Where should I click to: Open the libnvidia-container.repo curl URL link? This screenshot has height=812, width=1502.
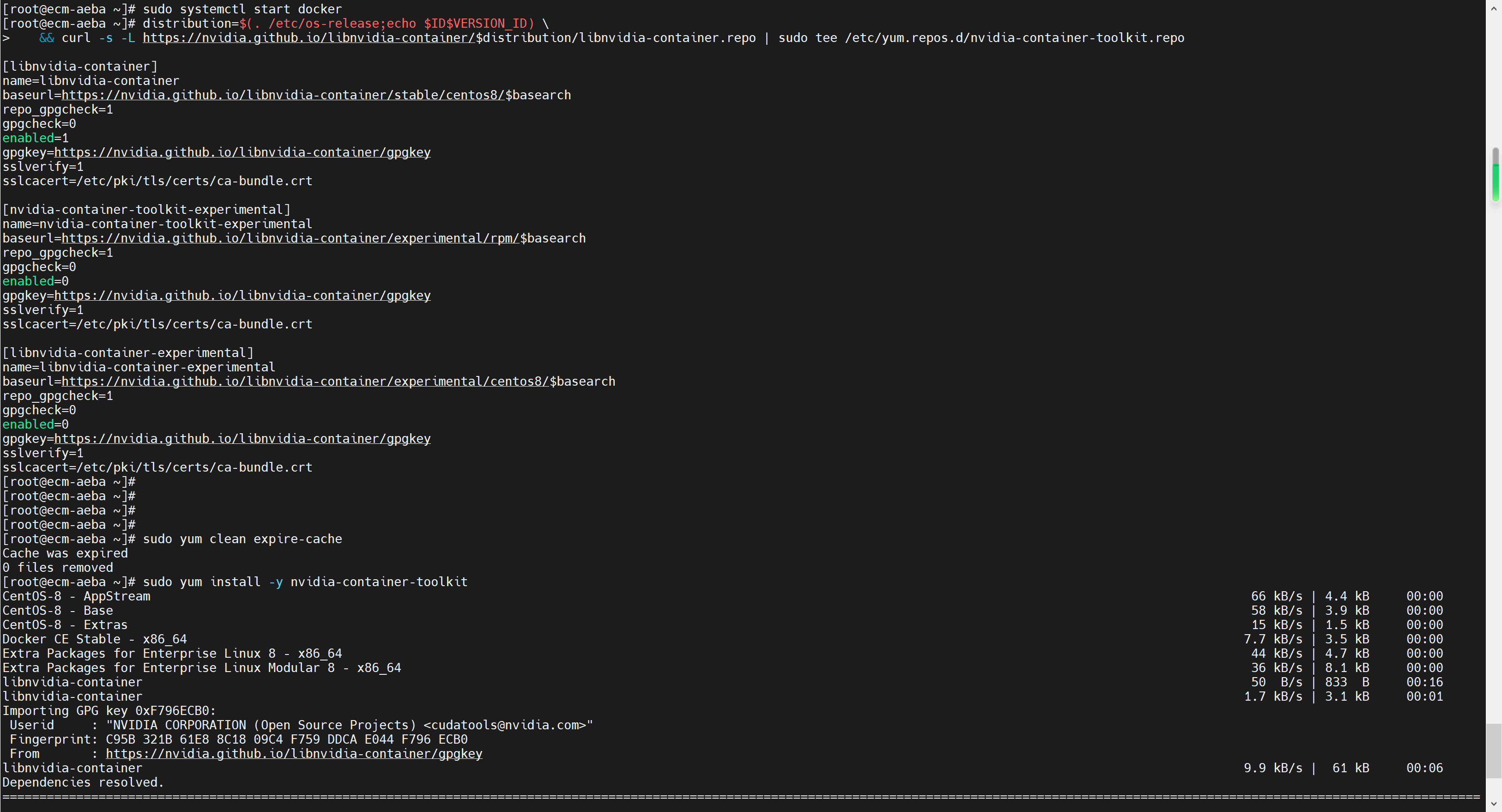(309, 38)
